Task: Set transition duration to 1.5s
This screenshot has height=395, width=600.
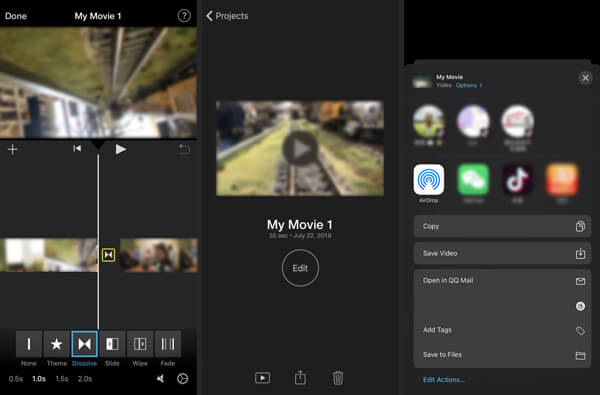Action: tap(62, 379)
